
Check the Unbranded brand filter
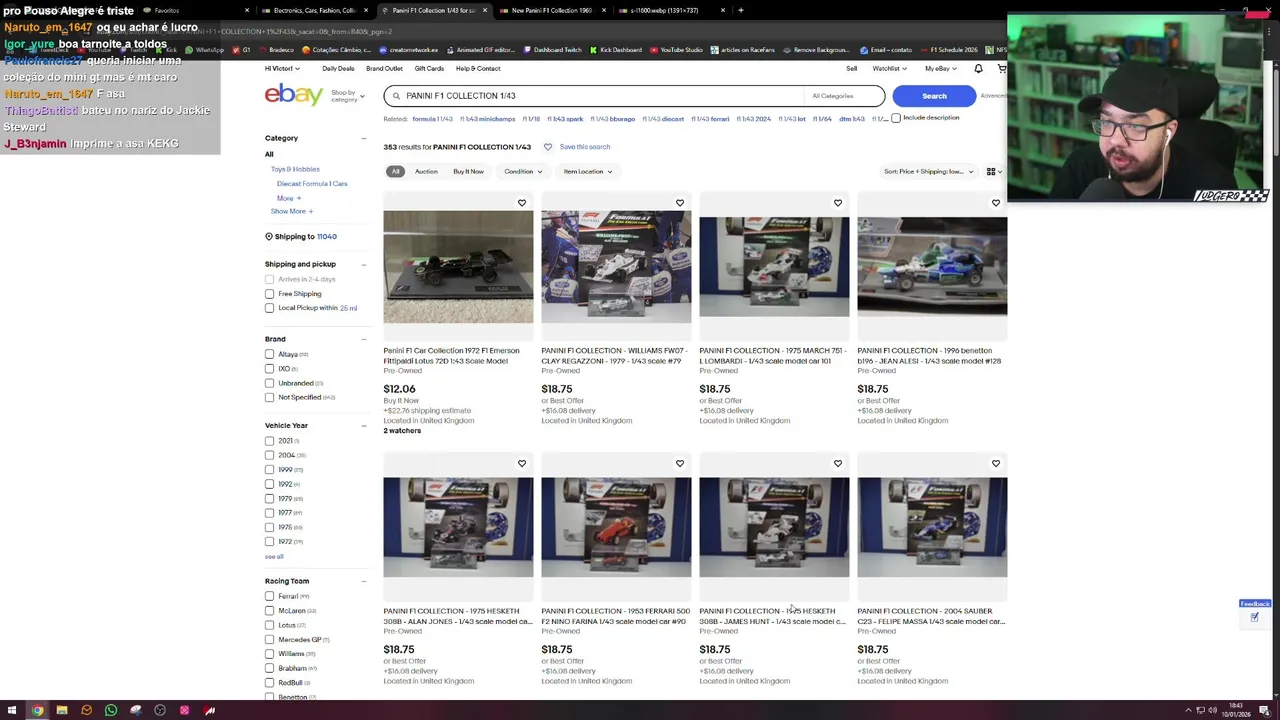tap(269, 383)
